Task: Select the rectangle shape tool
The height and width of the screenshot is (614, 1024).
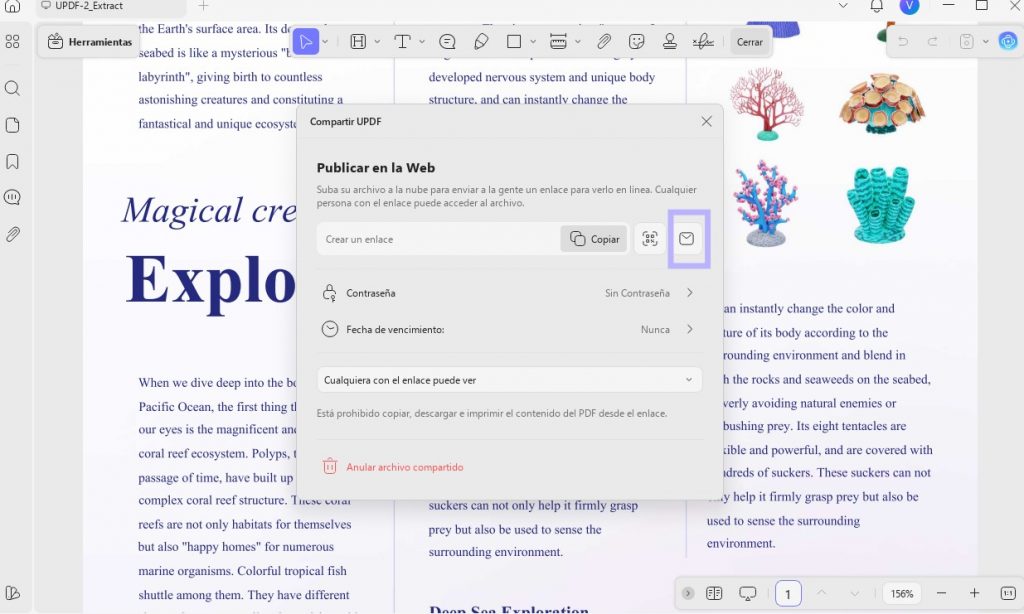Action: click(x=514, y=42)
